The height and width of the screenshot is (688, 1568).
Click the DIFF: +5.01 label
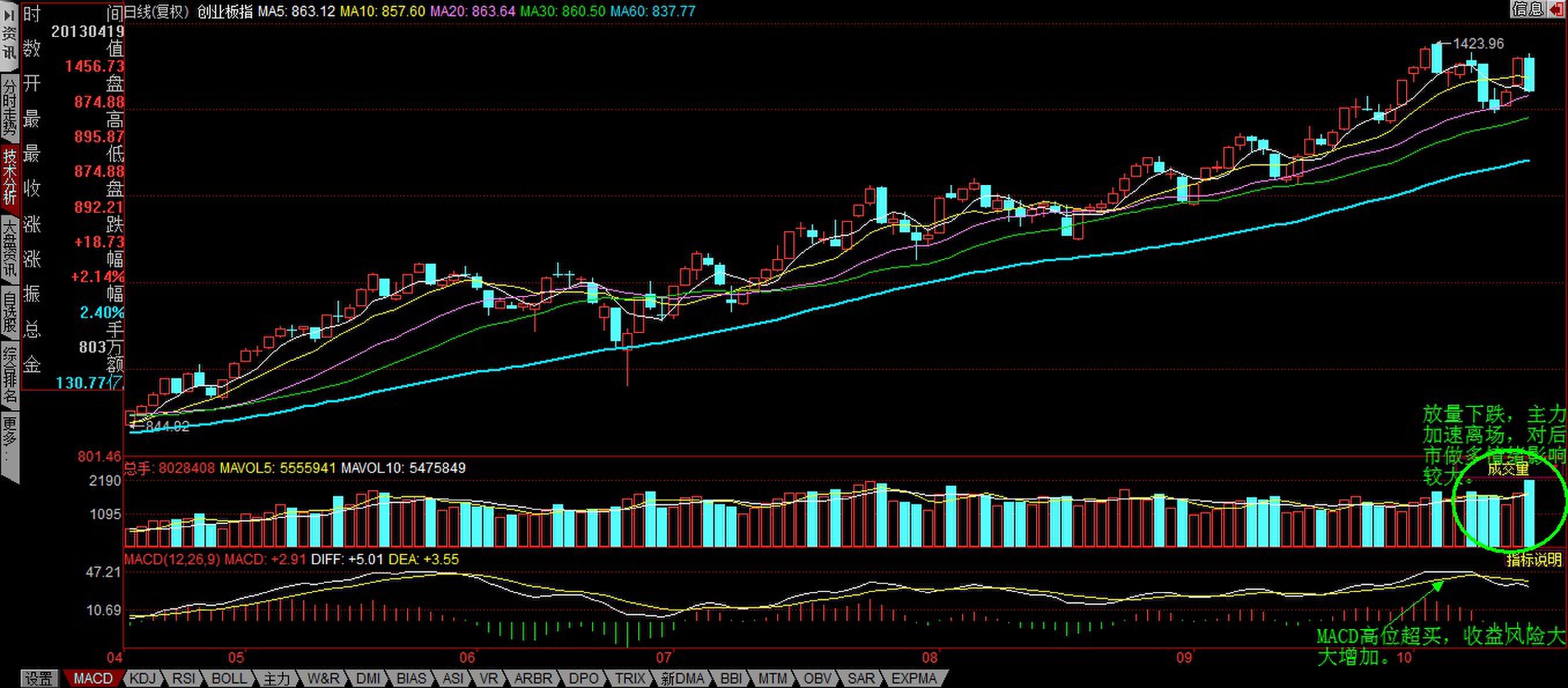(x=347, y=559)
